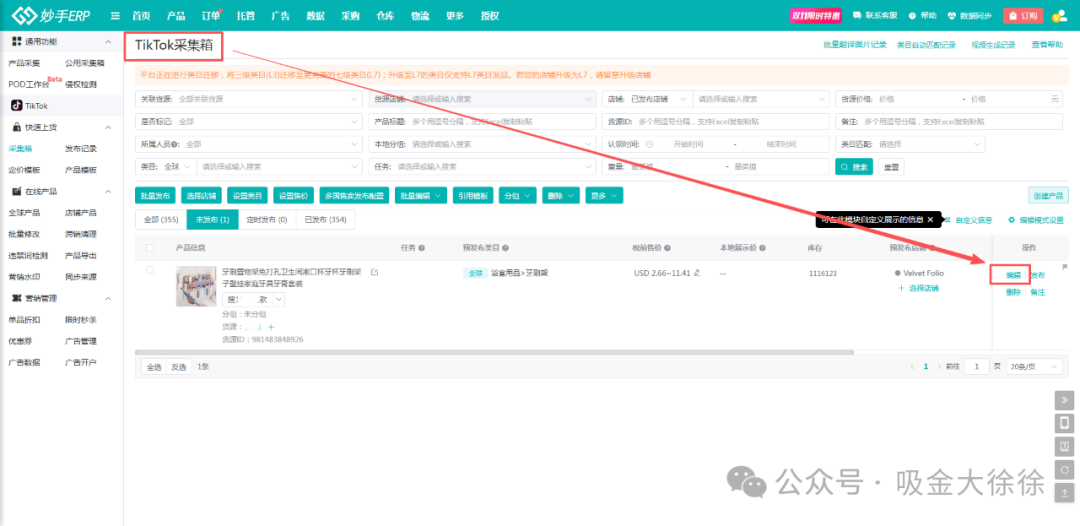
Task: Click the clock icon in 认领时间 field
Action: tap(650, 145)
